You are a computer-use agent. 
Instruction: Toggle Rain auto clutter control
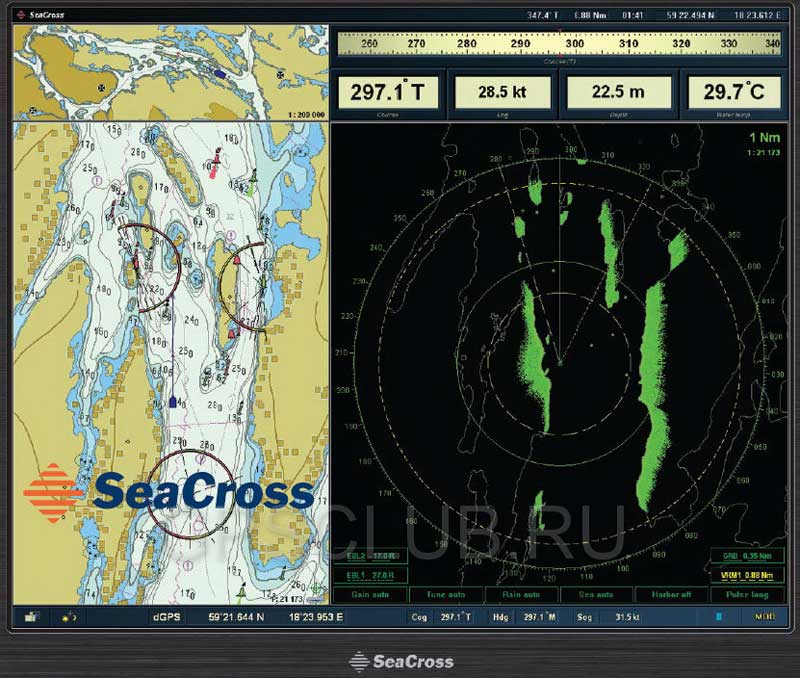521,594
